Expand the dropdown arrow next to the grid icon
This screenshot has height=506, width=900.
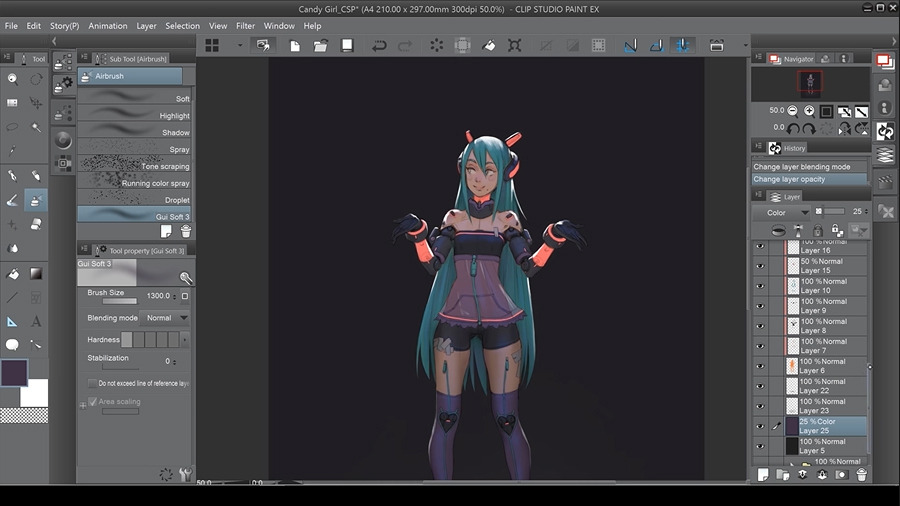tap(240, 46)
